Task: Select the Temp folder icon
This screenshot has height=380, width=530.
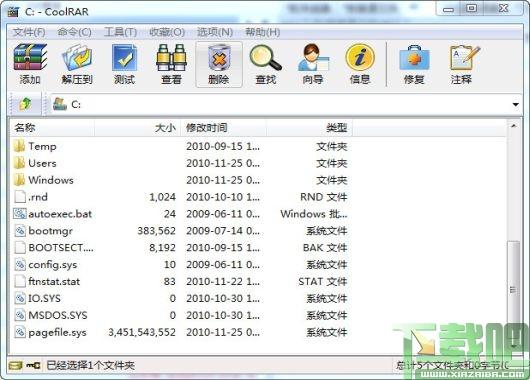Action: click(19, 146)
